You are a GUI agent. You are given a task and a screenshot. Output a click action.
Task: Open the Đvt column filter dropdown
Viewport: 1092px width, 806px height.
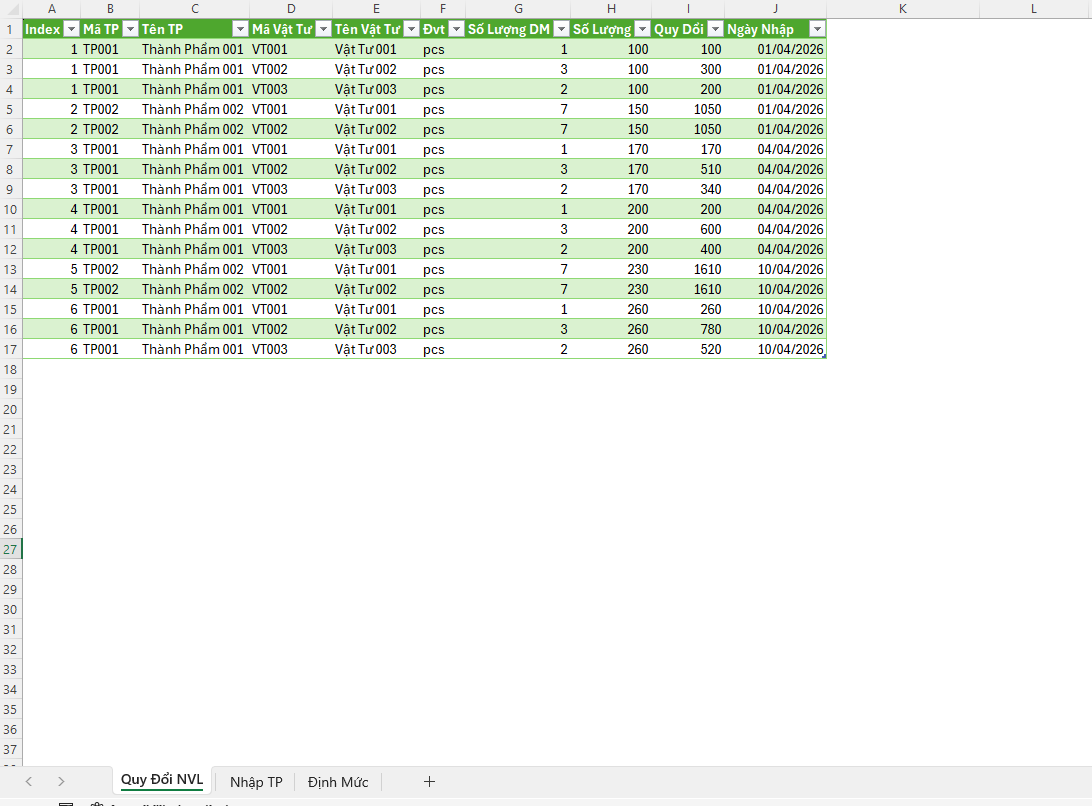coord(456,29)
